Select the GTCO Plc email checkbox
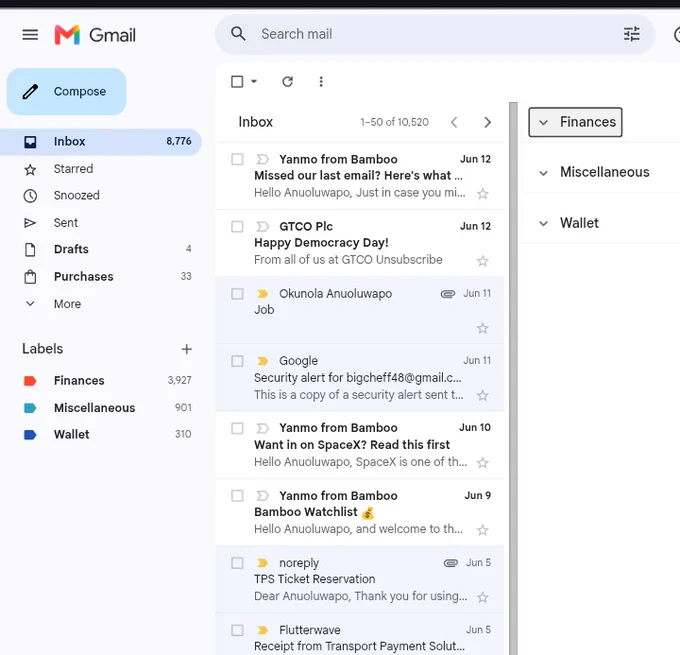Image resolution: width=680 pixels, height=655 pixels. [237, 226]
